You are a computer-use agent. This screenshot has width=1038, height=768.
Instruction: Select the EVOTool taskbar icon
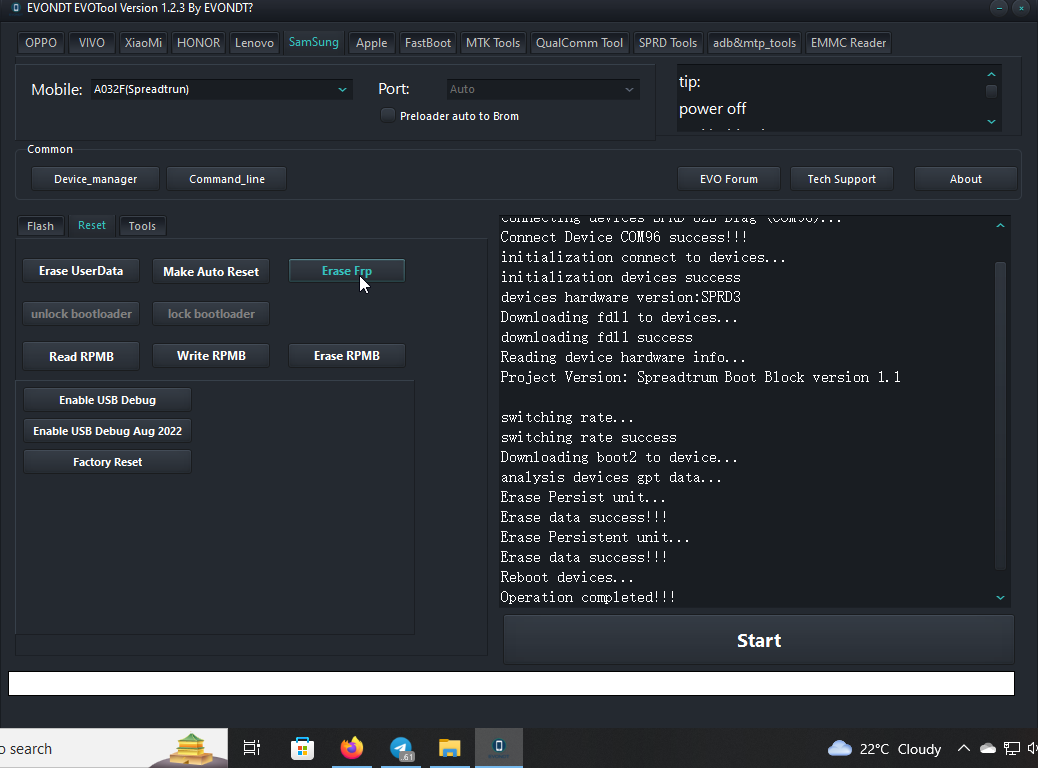tap(498, 748)
